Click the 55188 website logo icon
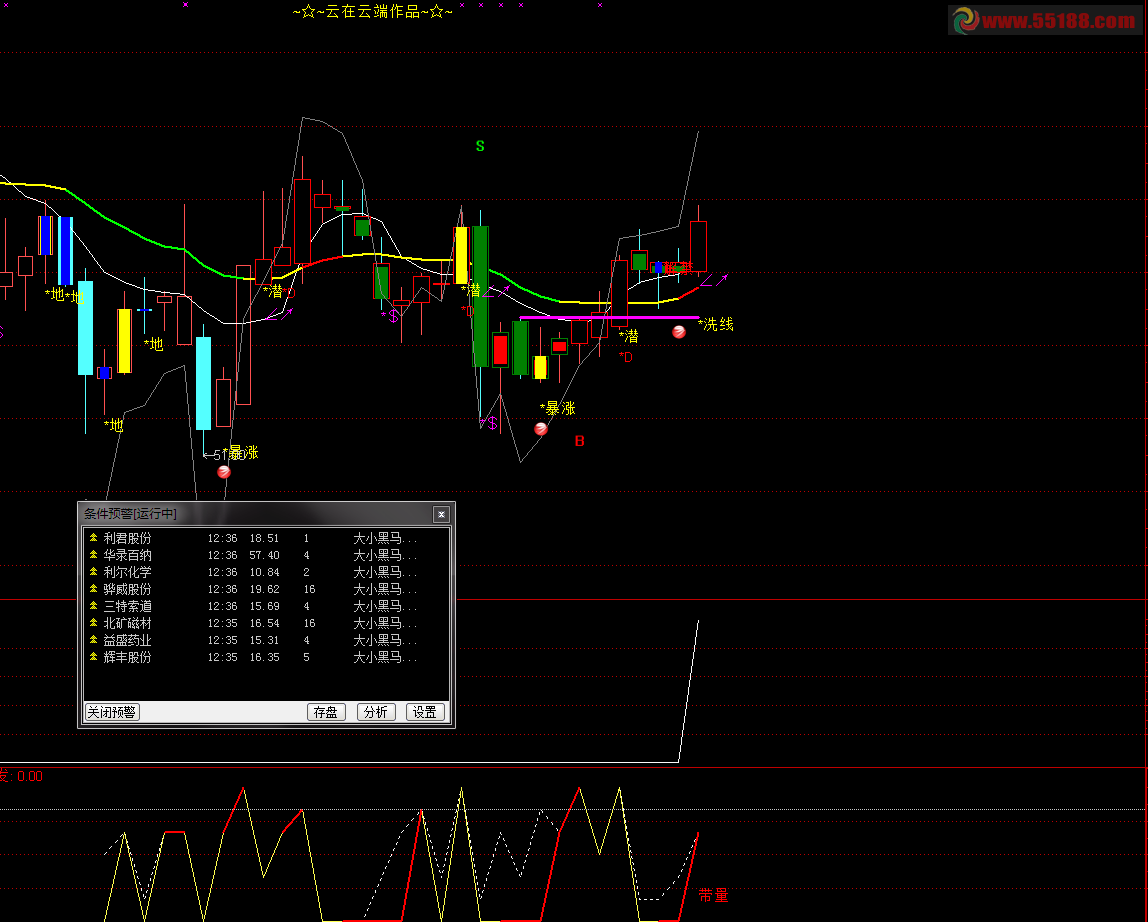 click(x=965, y=20)
